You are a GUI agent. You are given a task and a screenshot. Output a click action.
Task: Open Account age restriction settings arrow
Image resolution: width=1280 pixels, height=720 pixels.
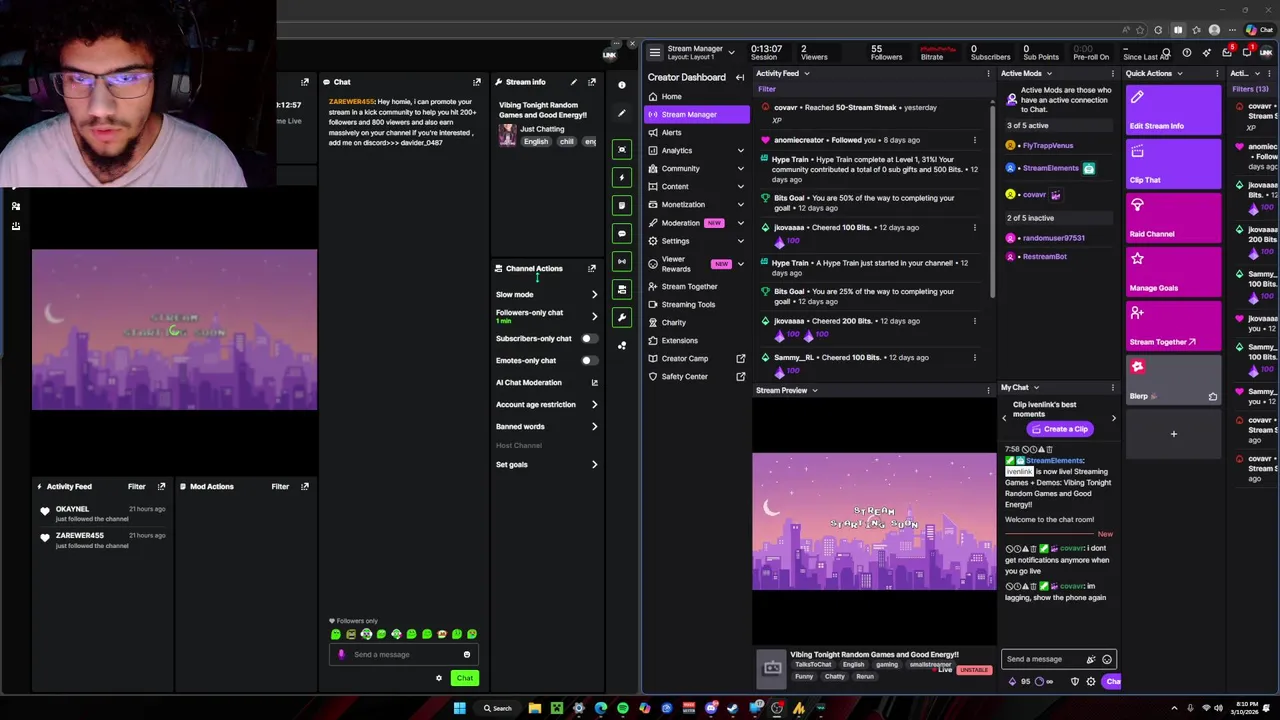coord(594,405)
